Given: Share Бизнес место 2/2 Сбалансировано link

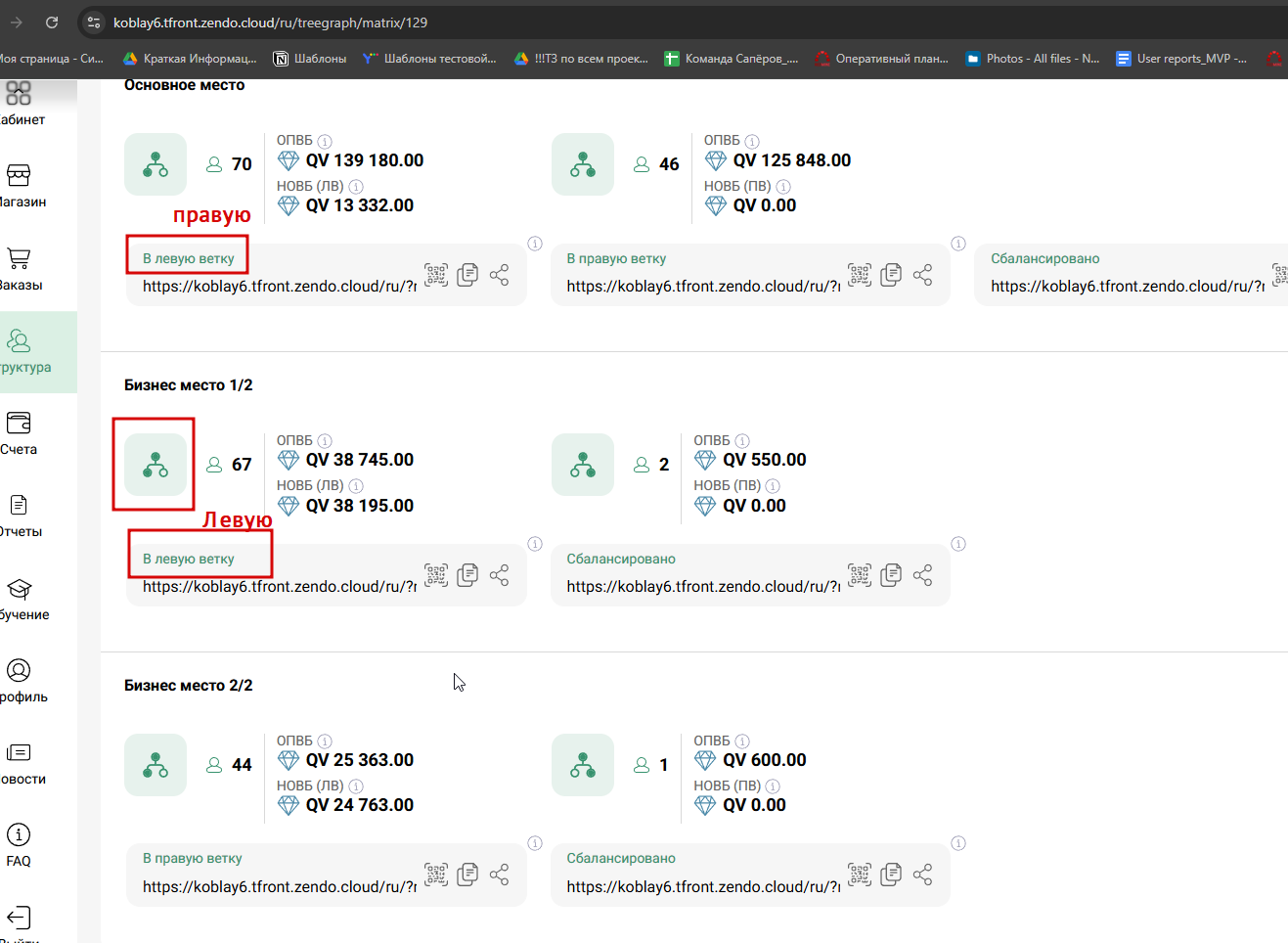Looking at the screenshot, I should (x=922, y=875).
